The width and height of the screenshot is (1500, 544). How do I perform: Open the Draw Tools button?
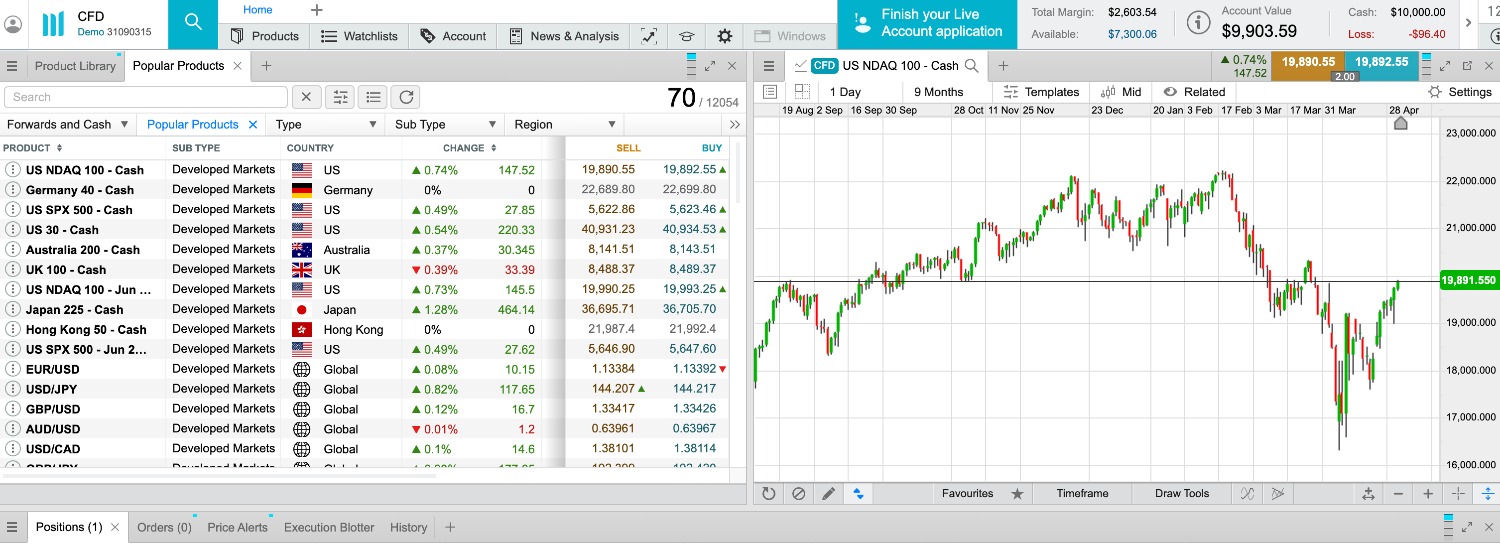point(1182,494)
